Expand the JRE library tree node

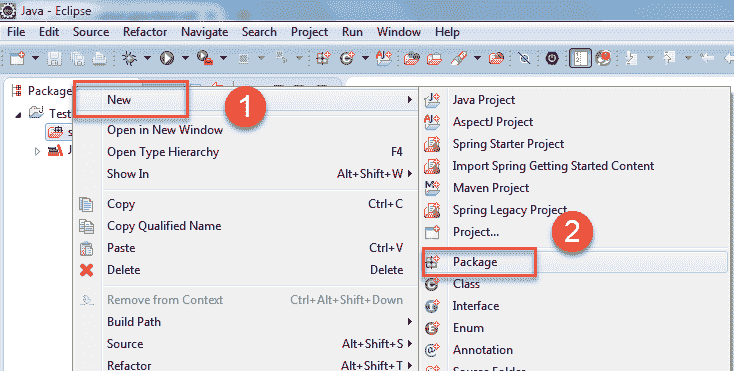pos(37,151)
